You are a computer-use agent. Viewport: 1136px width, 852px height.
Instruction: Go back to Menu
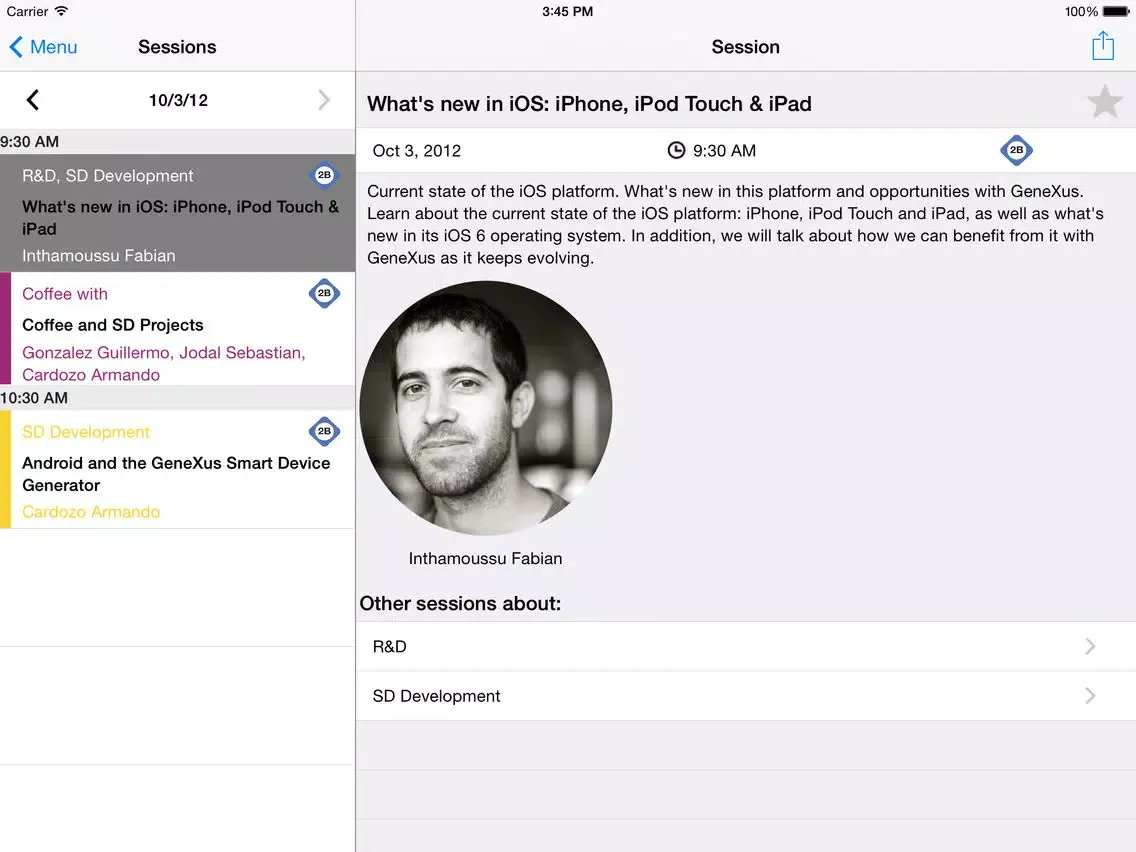click(x=43, y=47)
